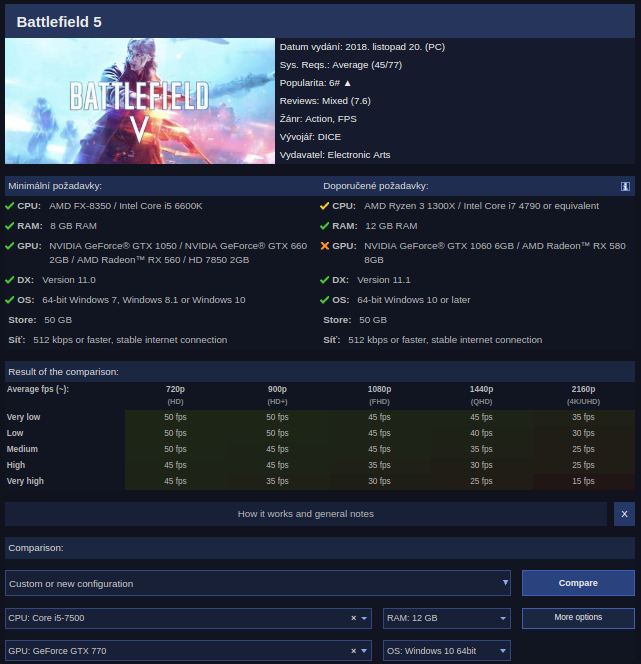Image resolution: width=641 pixels, height=664 pixels.
Task: Click the Minimální požadavky heading
Action: click(x=55, y=186)
